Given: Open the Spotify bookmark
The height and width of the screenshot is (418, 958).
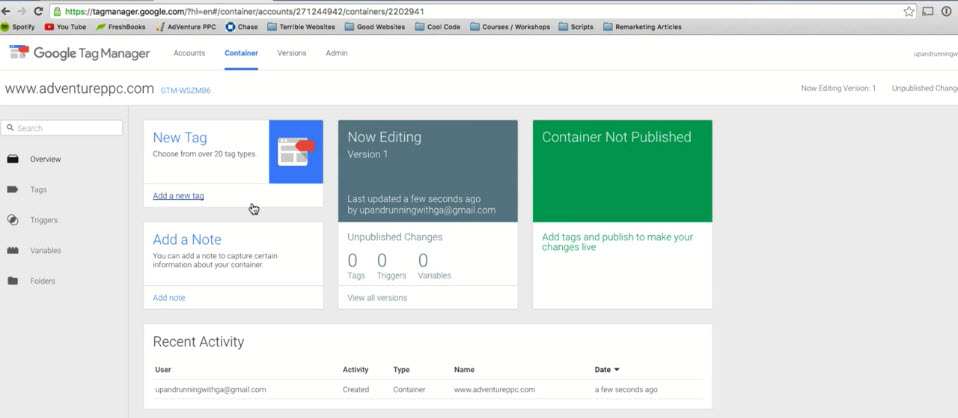Looking at the screenshot, I should [x=20, y=27].
